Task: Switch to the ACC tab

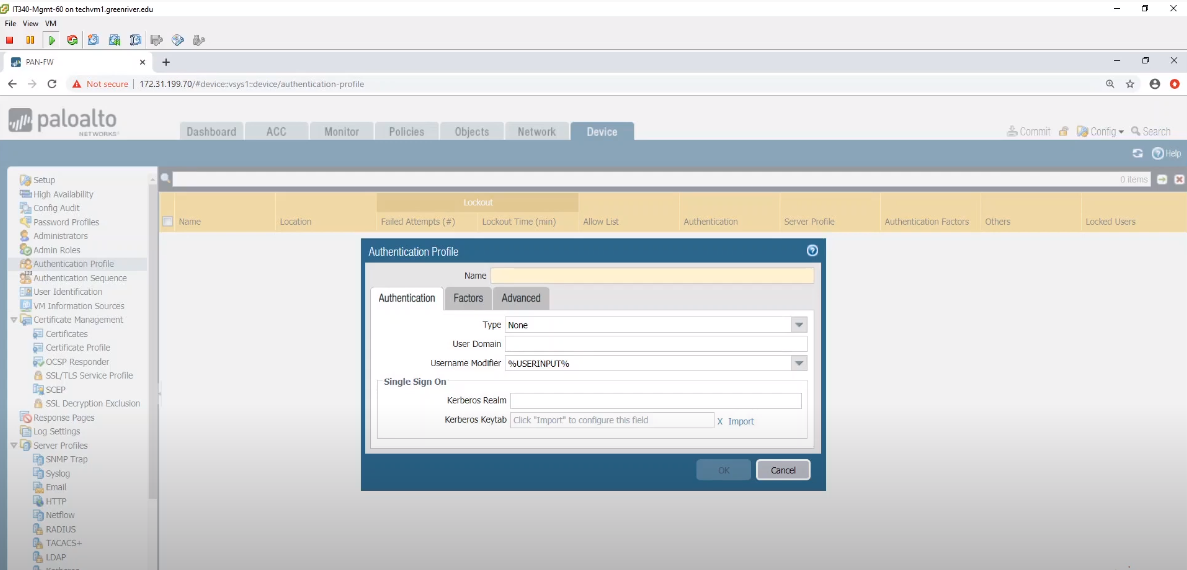Action: (x=276, y=132)
